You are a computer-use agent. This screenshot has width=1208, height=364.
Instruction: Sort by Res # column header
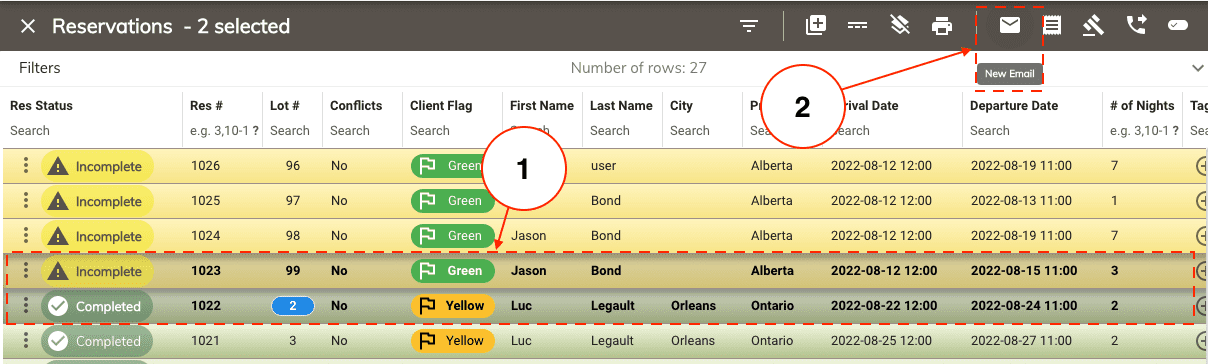[206, 106]
